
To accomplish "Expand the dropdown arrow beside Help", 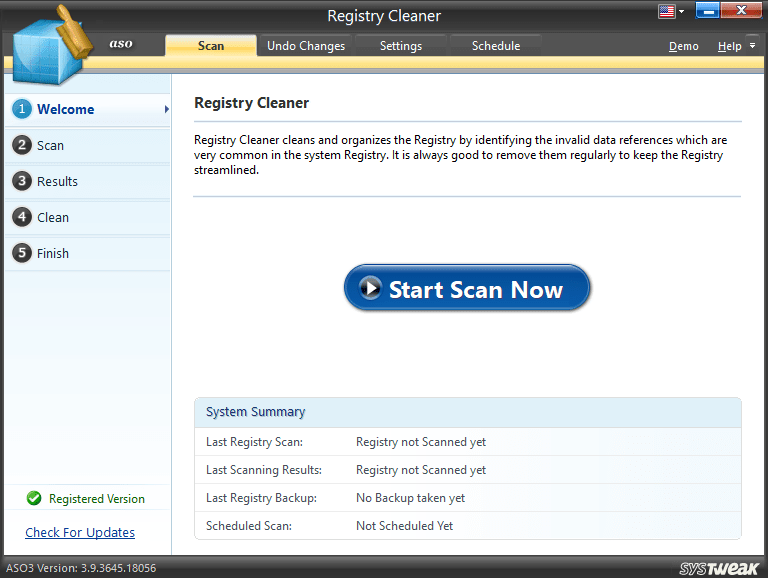I will point(752,45).
